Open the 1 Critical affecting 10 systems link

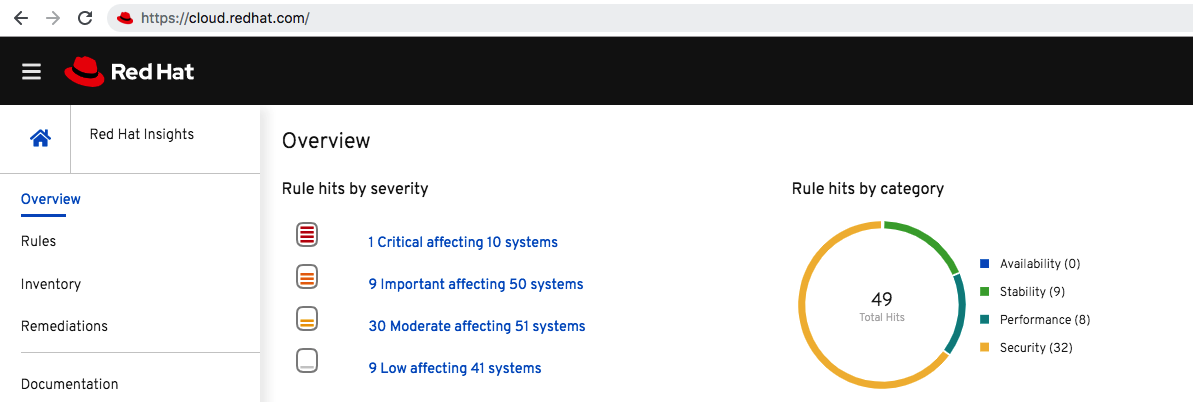pyautogui.click(x=463, y=242)
